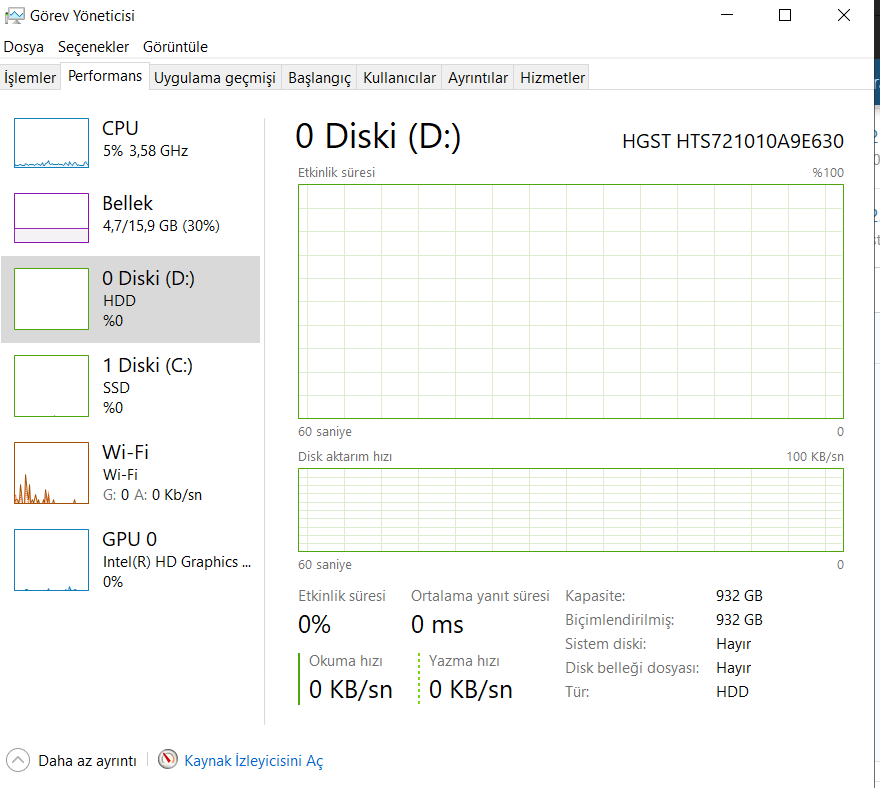This screenshot has width=880, height=788.
Task: Go to the Kullanıcılar tab
Action: click(399, 78)
